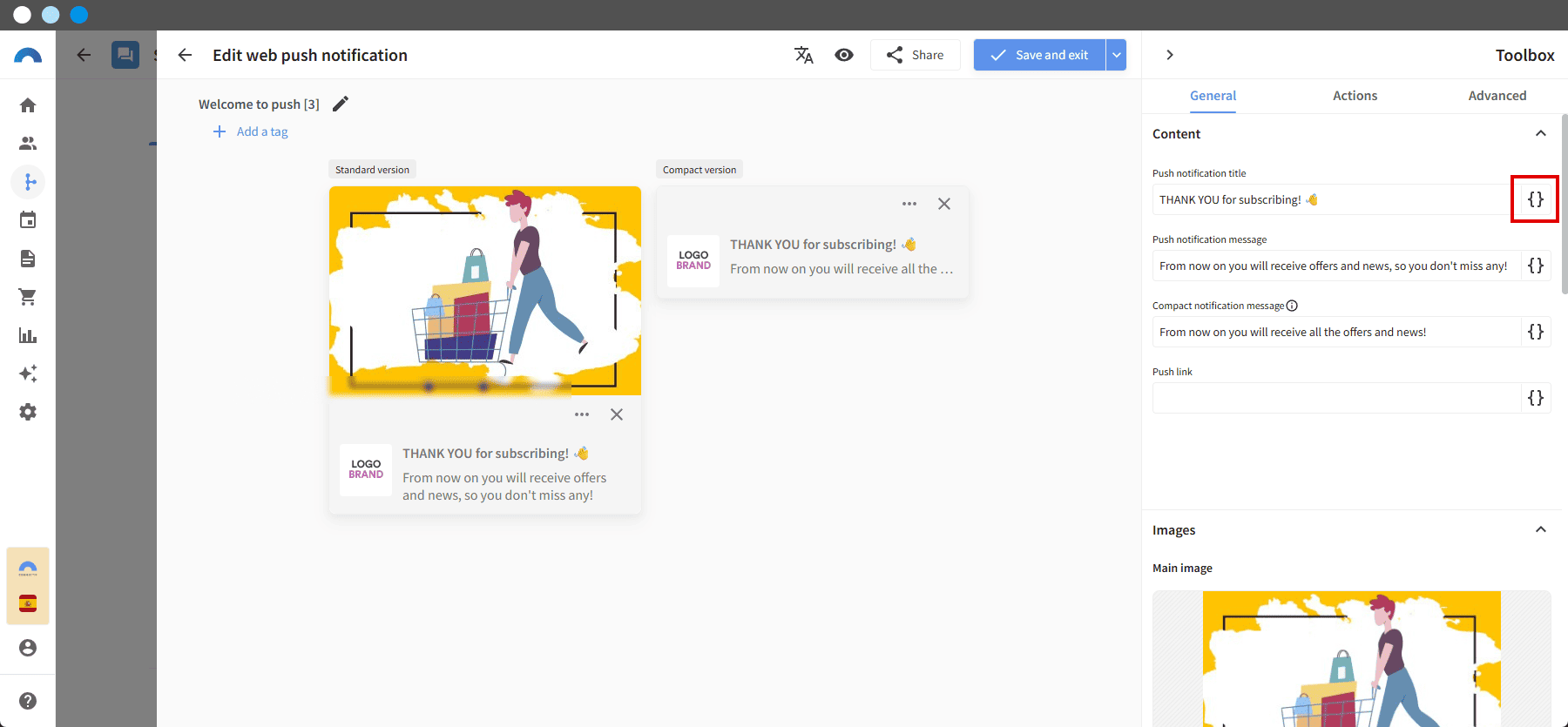Viewport: 1568px width, 727px height.
Task: Toggle the preview eye icon
Action: 844,55
